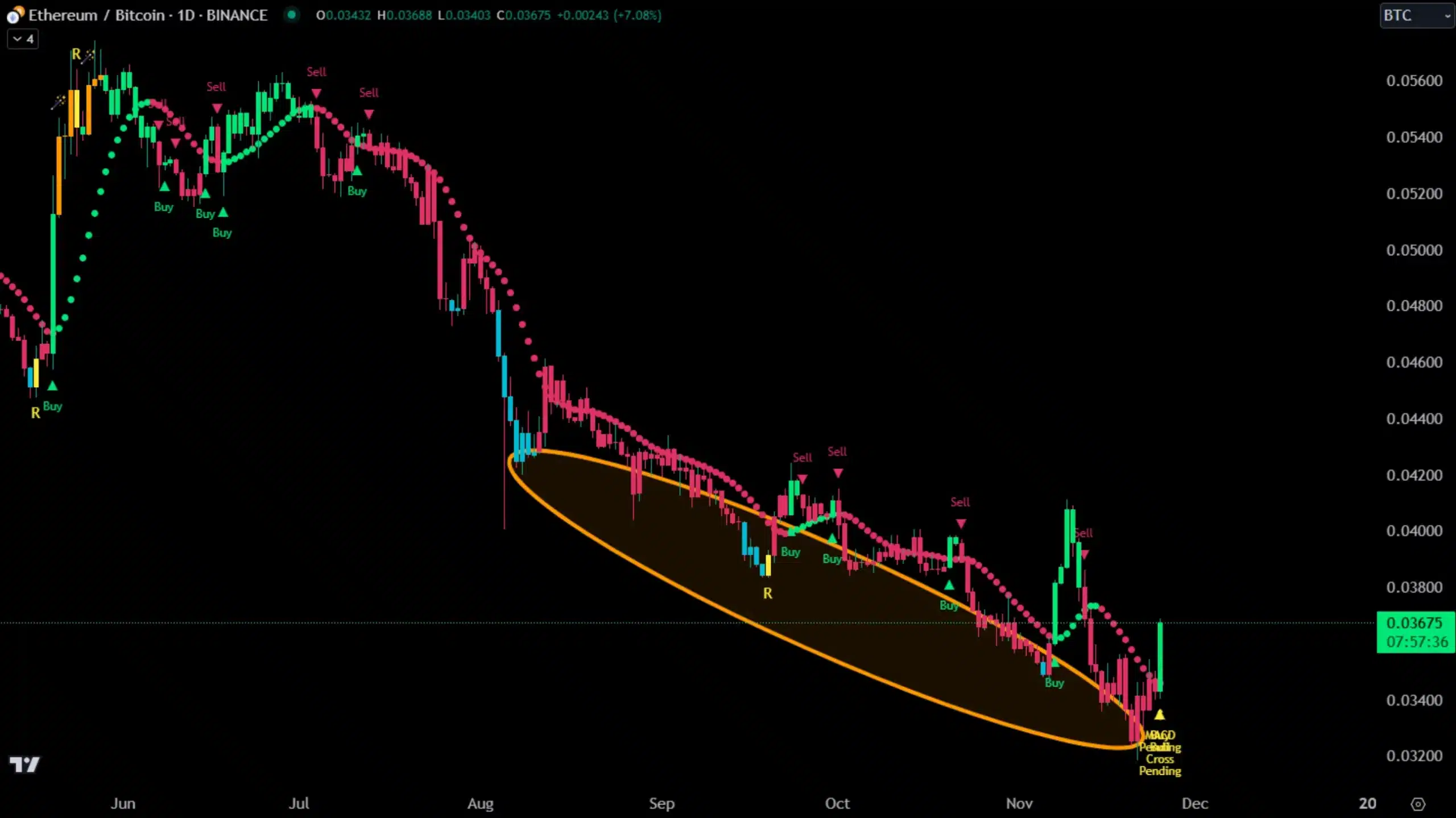
Task: Click the Aug label on time axis
Action: (x=481, y=804)
